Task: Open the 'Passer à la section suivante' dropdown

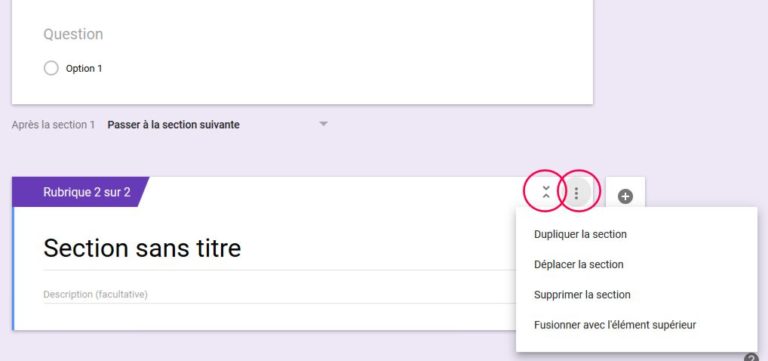Action: pos(218,124)
